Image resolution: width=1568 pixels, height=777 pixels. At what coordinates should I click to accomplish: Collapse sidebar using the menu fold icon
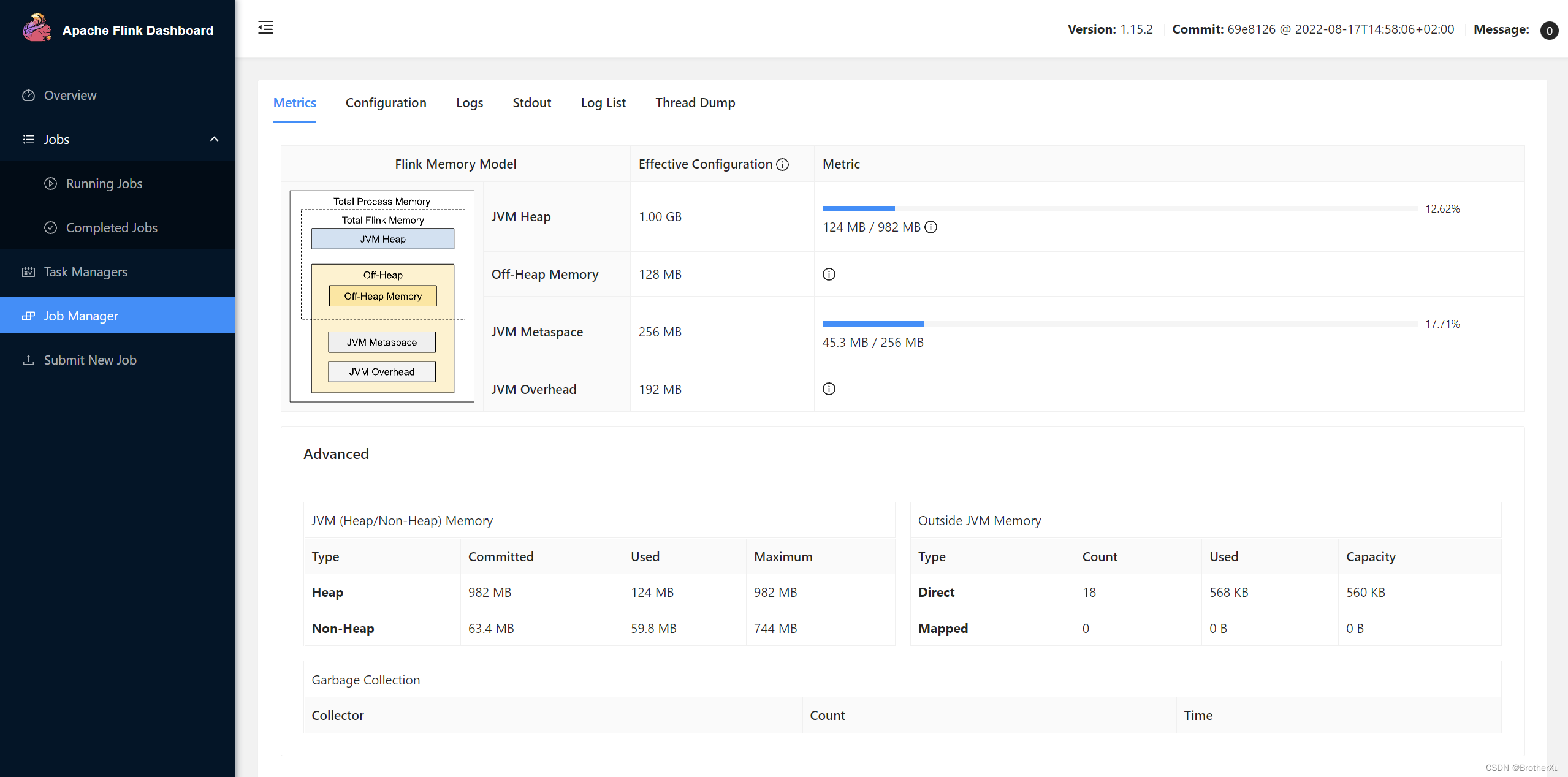pyautogui.click(x=265, y=28)
